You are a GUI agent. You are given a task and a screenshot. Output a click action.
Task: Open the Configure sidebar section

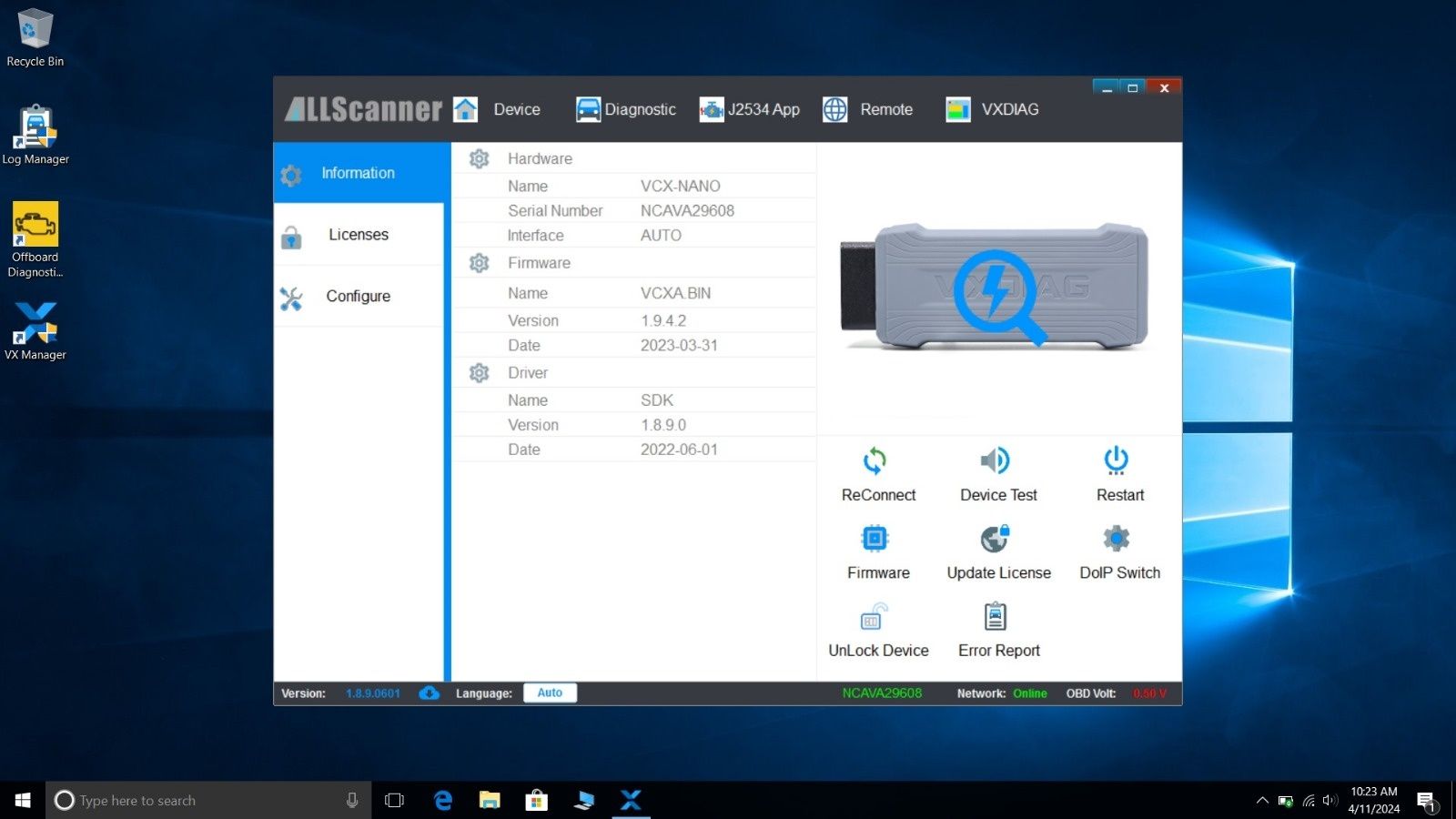(359, 296)
